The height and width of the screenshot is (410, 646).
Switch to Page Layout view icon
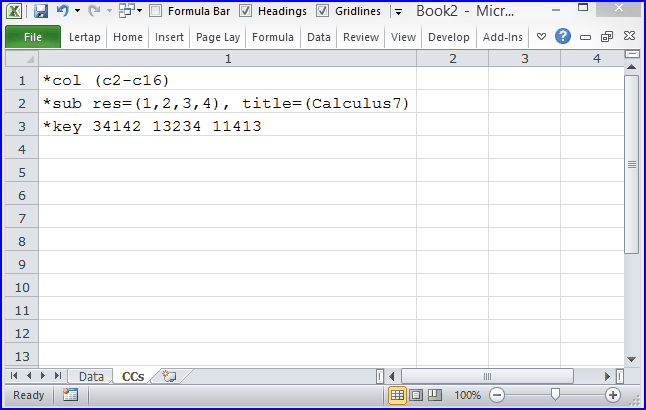[417, 395]
